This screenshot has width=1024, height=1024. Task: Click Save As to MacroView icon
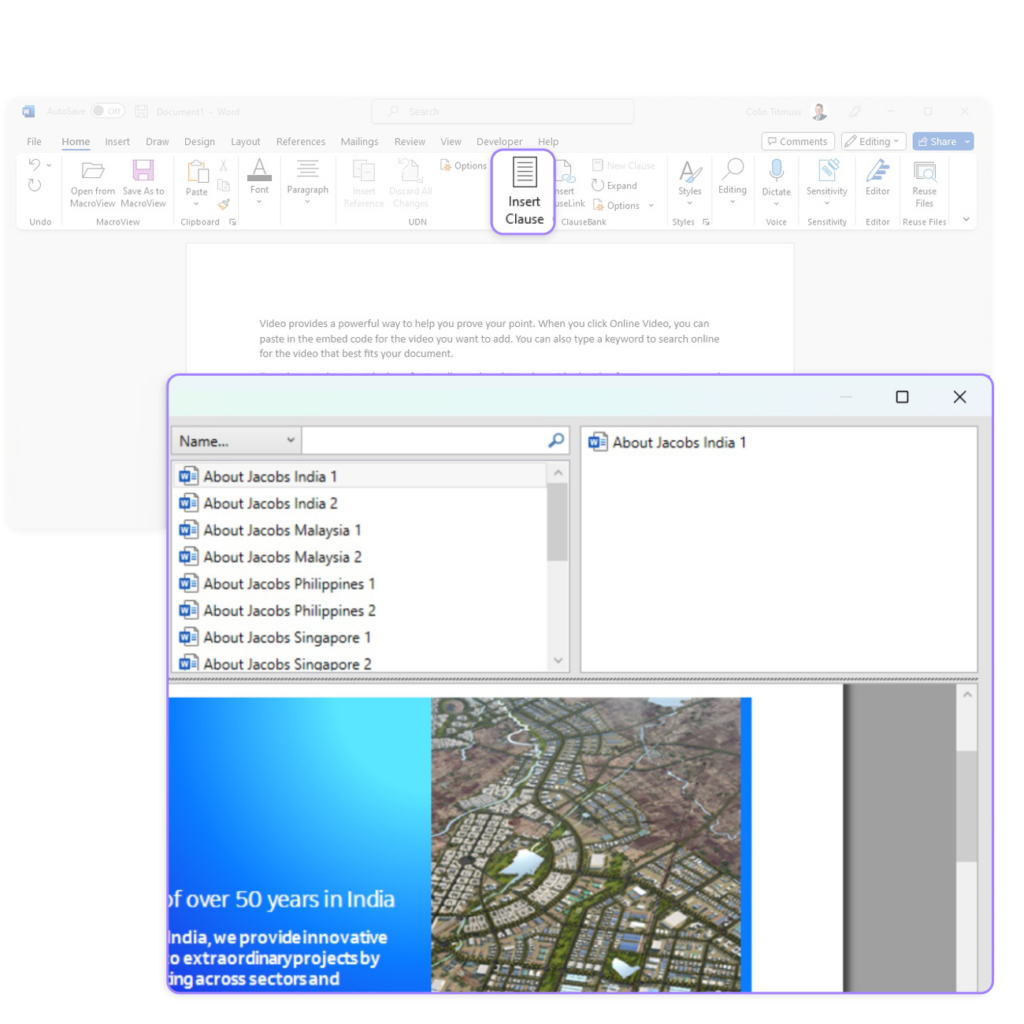[x=143, y=171]
